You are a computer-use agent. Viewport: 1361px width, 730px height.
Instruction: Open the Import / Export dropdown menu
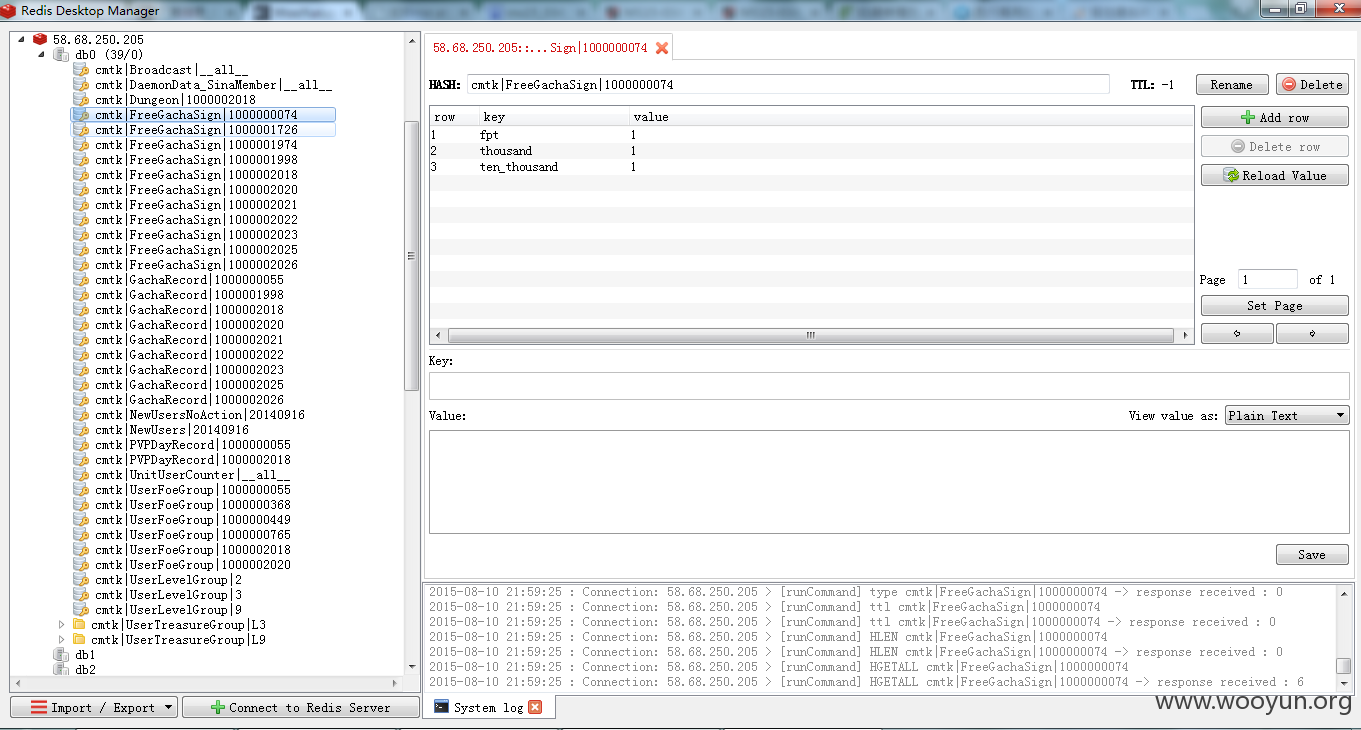click(94, 707)
